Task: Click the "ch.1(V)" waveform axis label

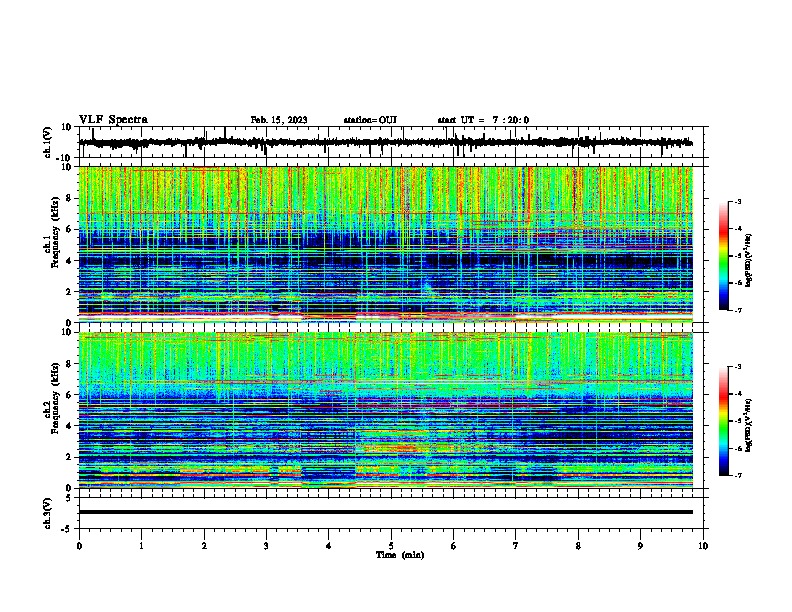Action: pyautogui.click(x=49, y=142)
